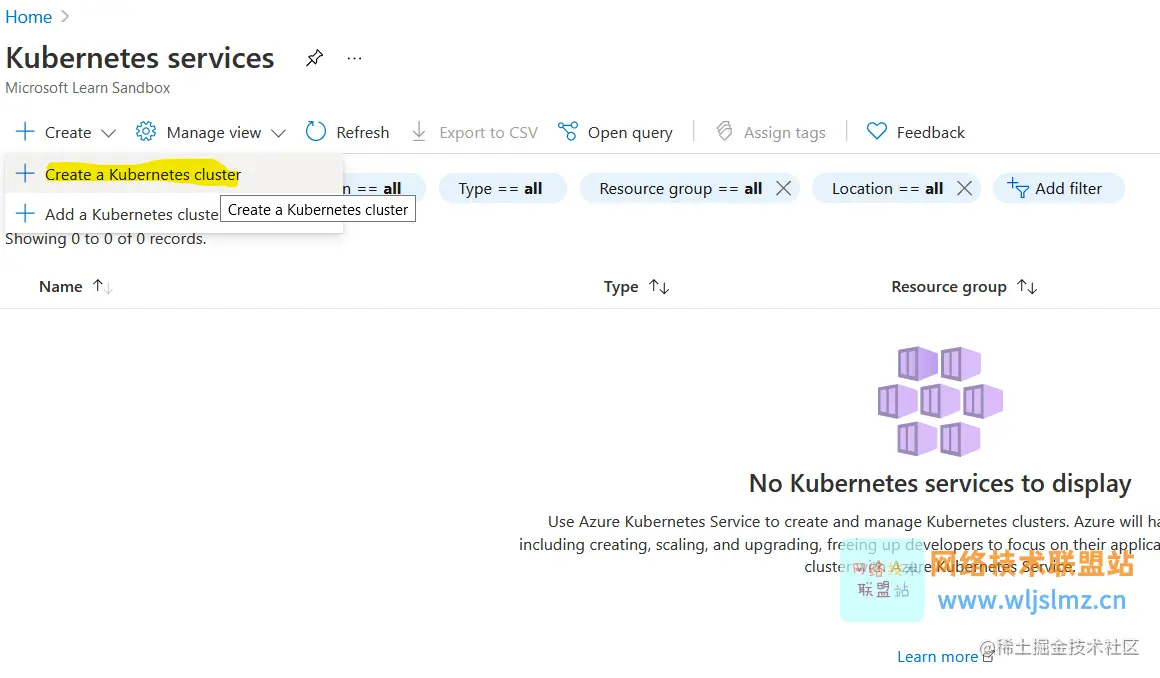Open the Feedback label
The height and width of the screenshot is (678, 1160).
pos(931,132)
